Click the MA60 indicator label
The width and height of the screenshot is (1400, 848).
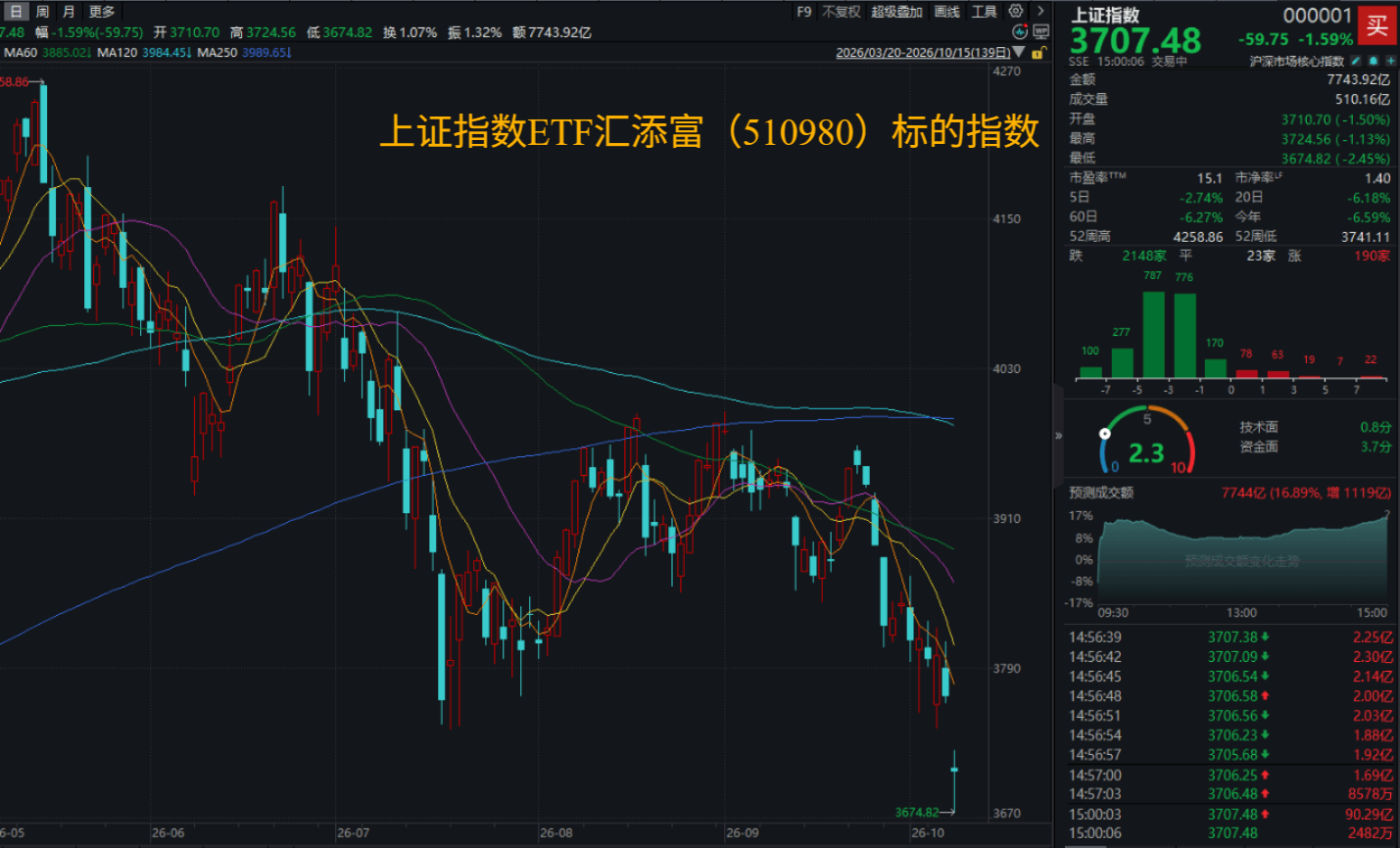[x=21, y=53]
